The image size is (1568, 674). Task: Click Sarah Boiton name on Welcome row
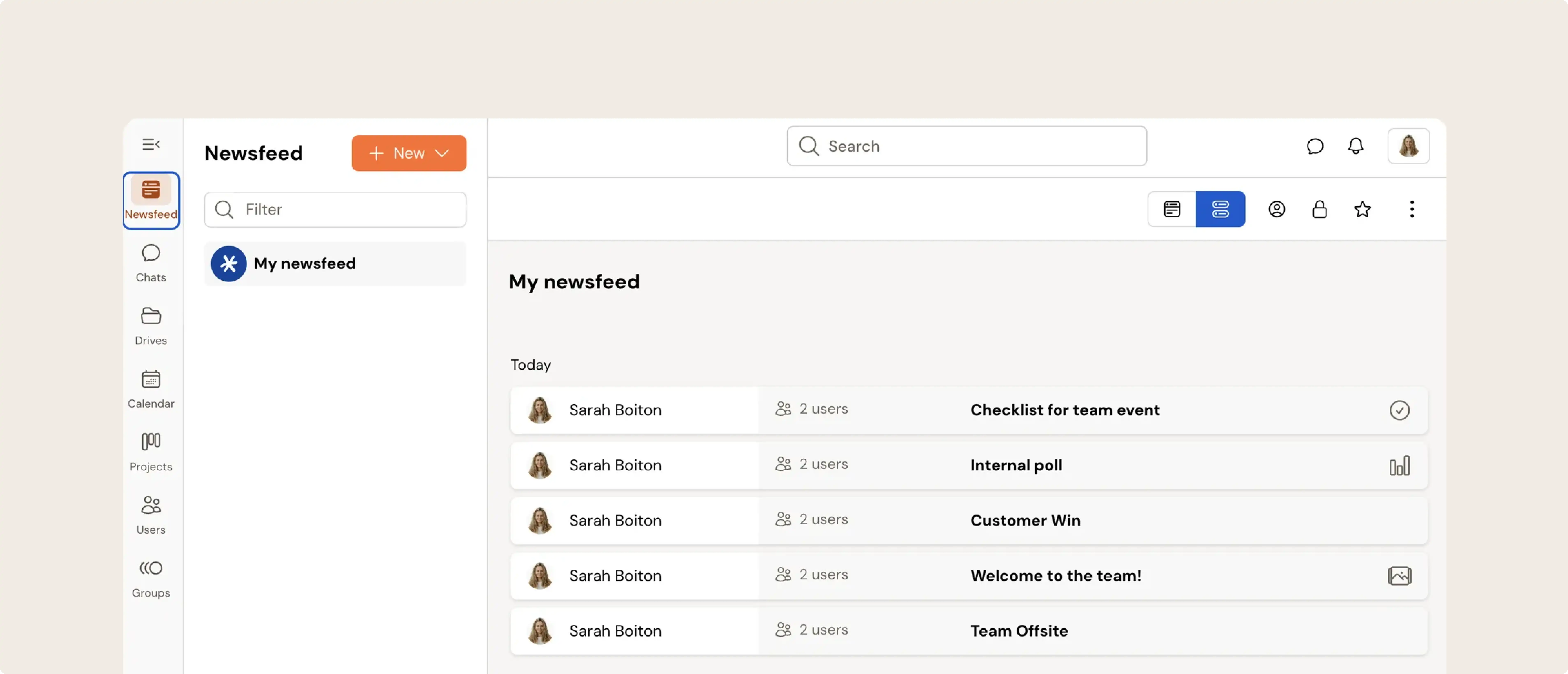pyautogui.click(x=615, y=576)
